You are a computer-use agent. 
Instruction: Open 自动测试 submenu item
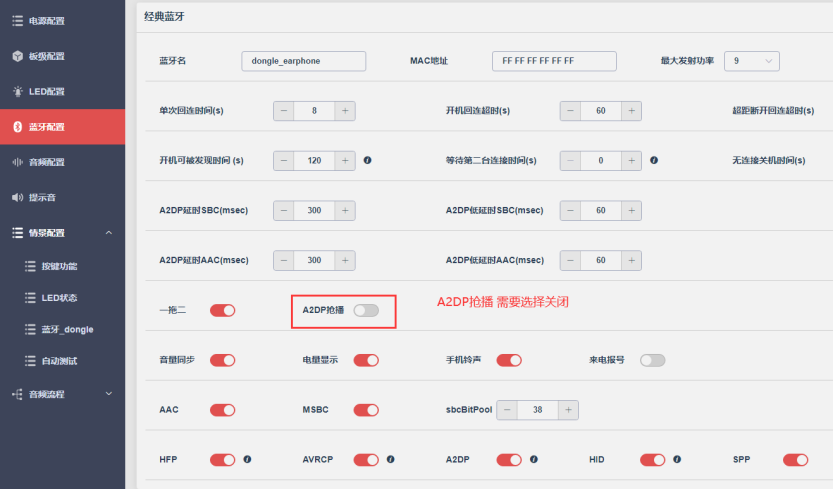tap(62, 361)
